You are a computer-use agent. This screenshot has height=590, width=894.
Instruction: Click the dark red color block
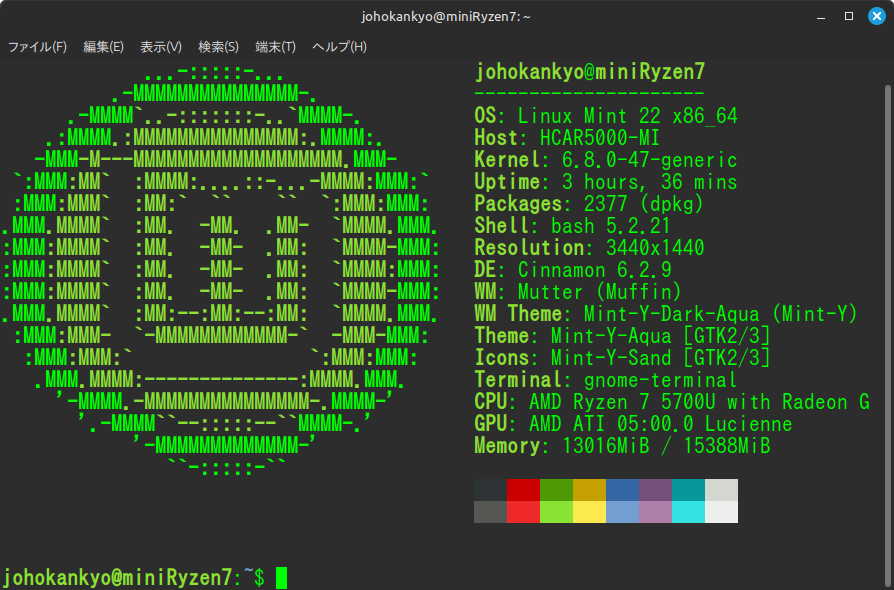pos(523,490)
